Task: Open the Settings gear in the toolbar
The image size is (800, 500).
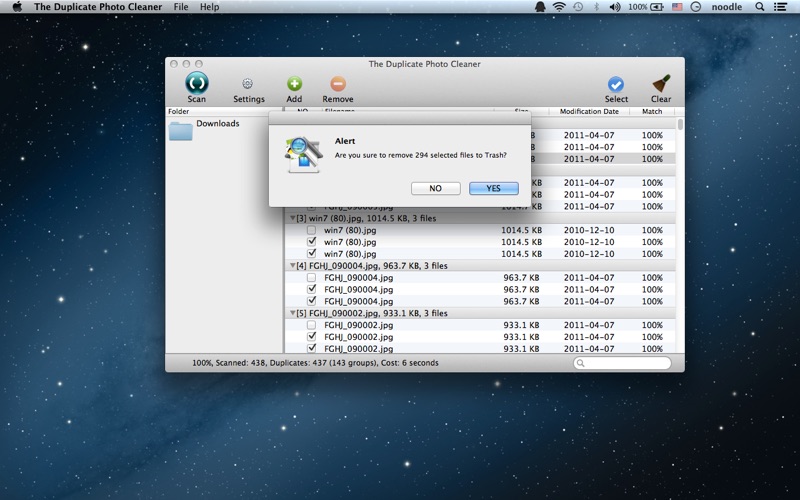Action: 247,84
